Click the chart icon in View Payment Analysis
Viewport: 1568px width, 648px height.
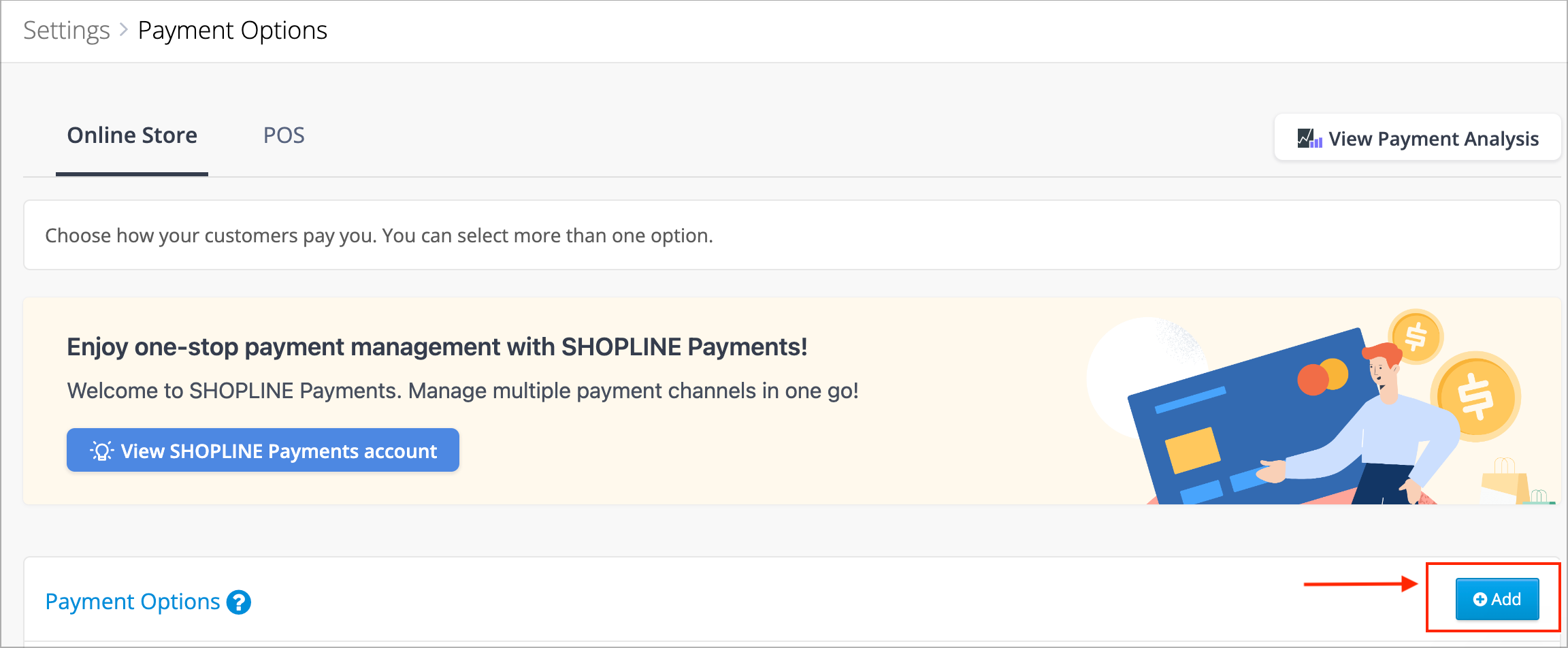[x=1309, y=138]
